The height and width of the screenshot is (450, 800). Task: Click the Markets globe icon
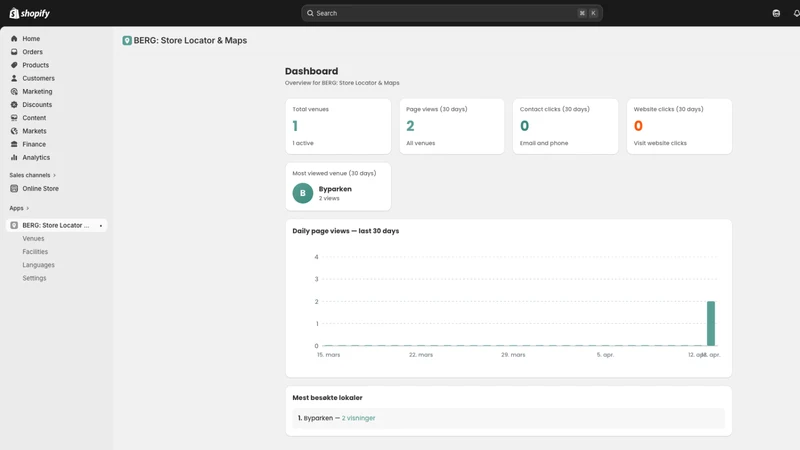(14, 131)
